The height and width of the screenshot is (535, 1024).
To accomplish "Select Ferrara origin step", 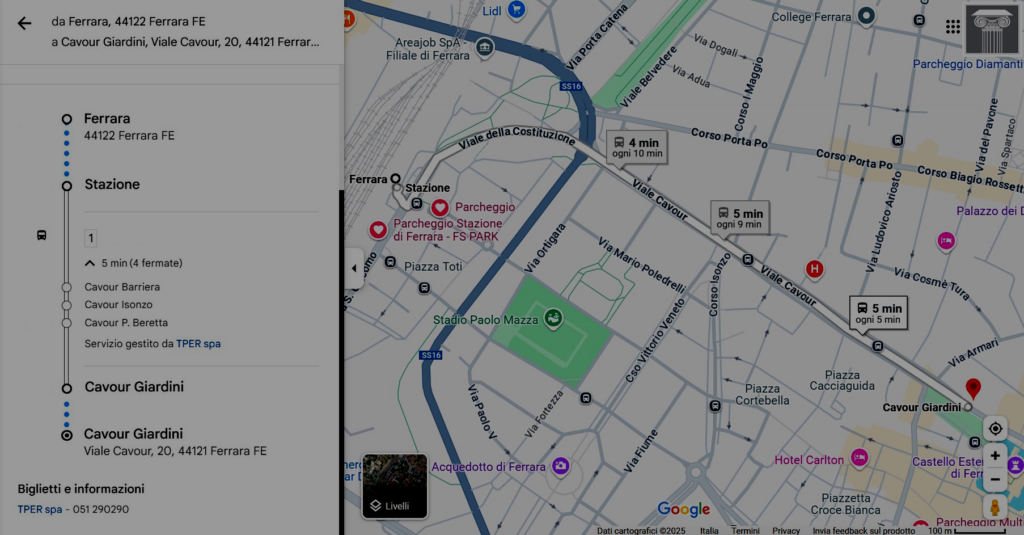I will 106,119.
